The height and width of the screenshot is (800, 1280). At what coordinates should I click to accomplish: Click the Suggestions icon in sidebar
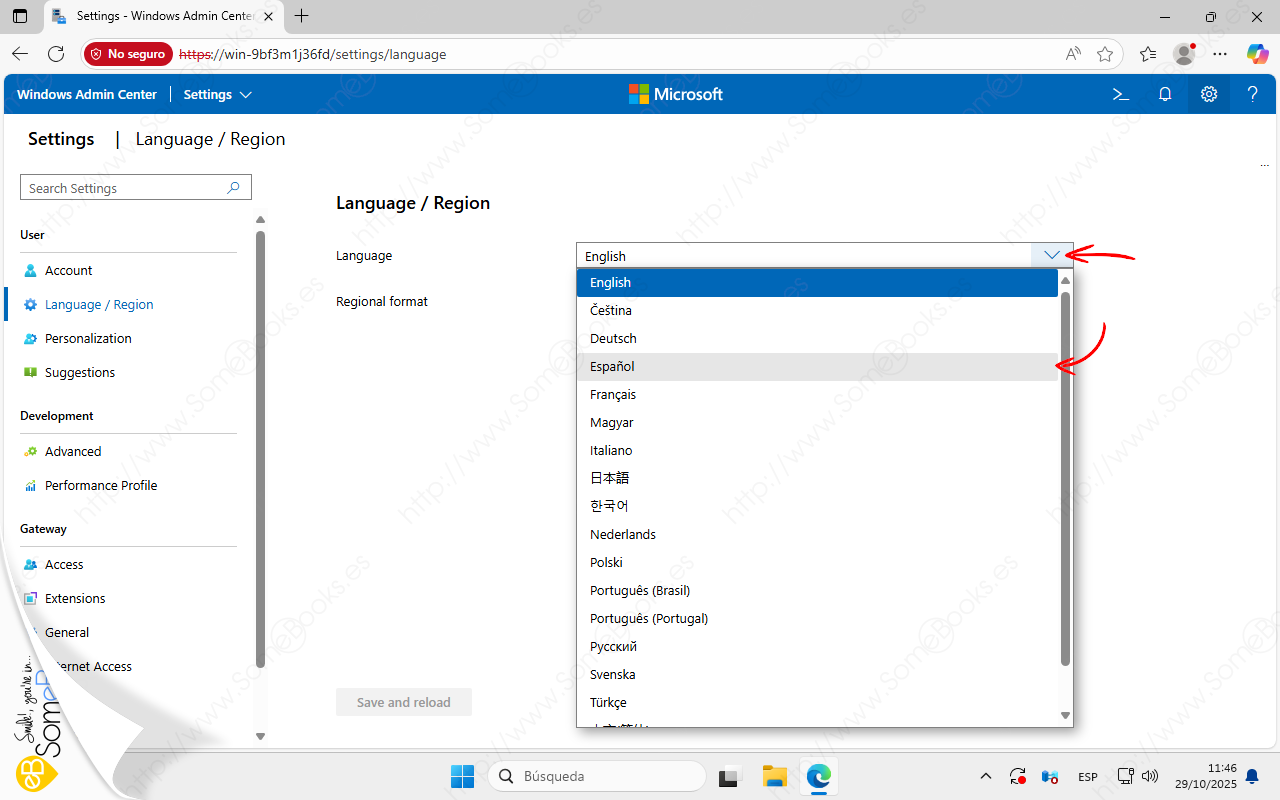(x=30, y=372)
